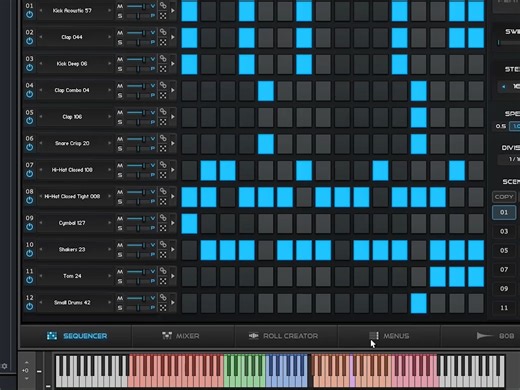The width and height of the screenshot is (520, 390).
Task: Toggle power for track 12 Small Drums 42
Action: (29, 306)
